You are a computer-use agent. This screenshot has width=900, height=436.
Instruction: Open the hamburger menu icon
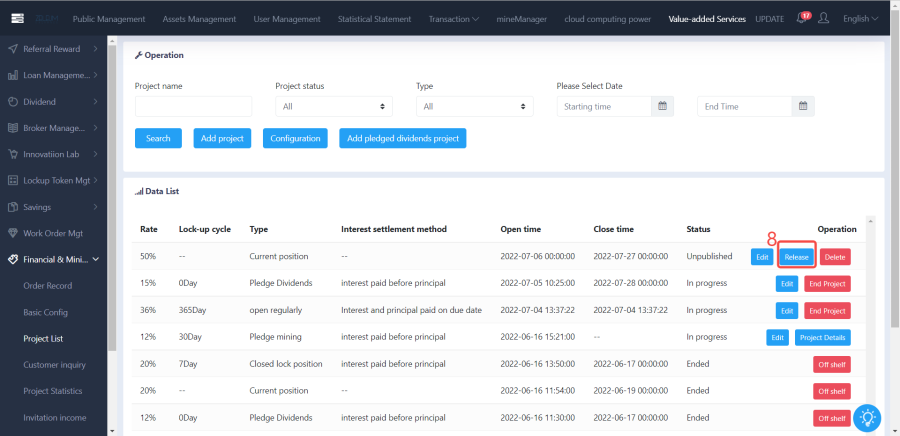[18, 19]
